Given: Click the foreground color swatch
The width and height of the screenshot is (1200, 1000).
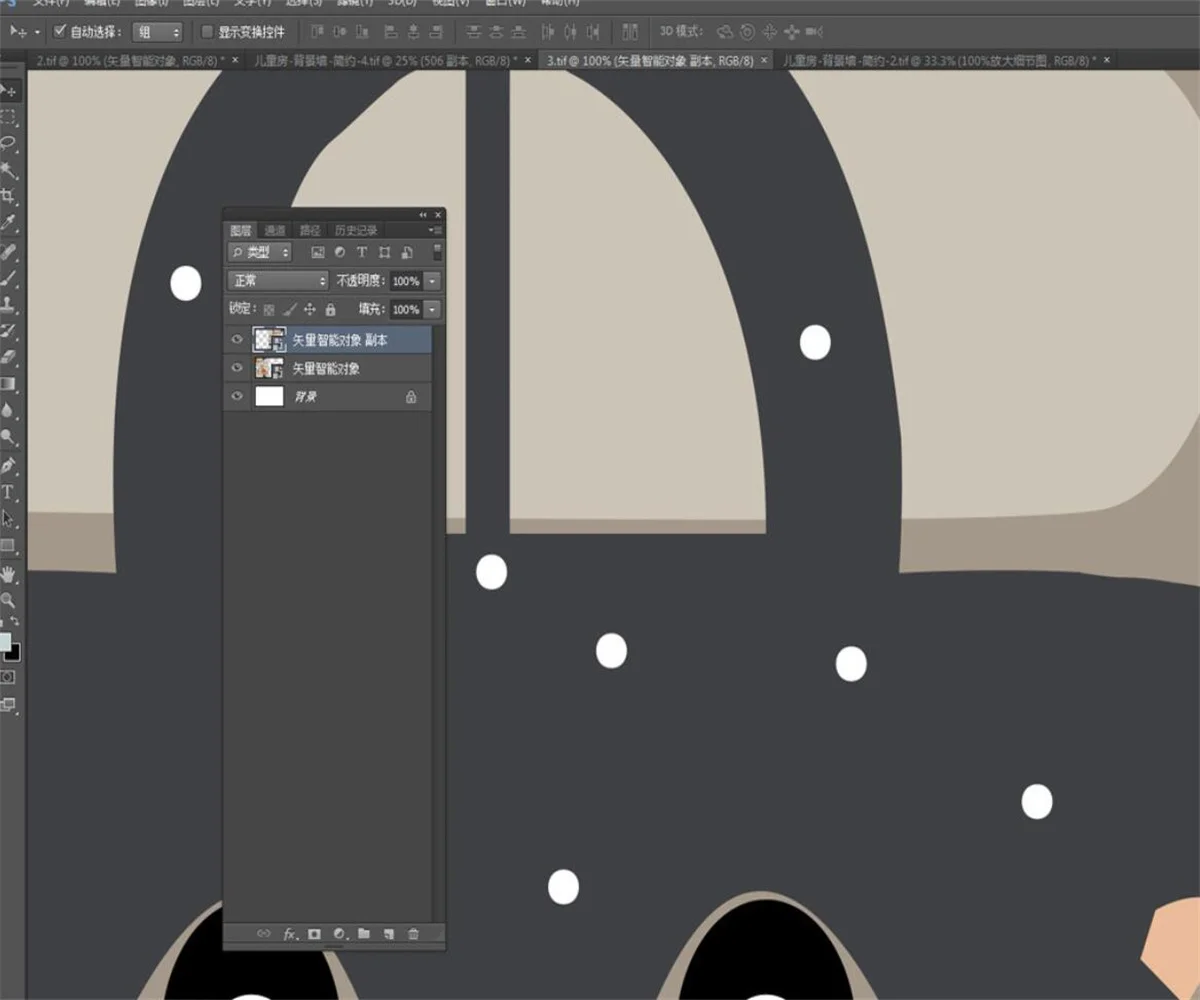Looking at the screenshot, I should point(5,641).
